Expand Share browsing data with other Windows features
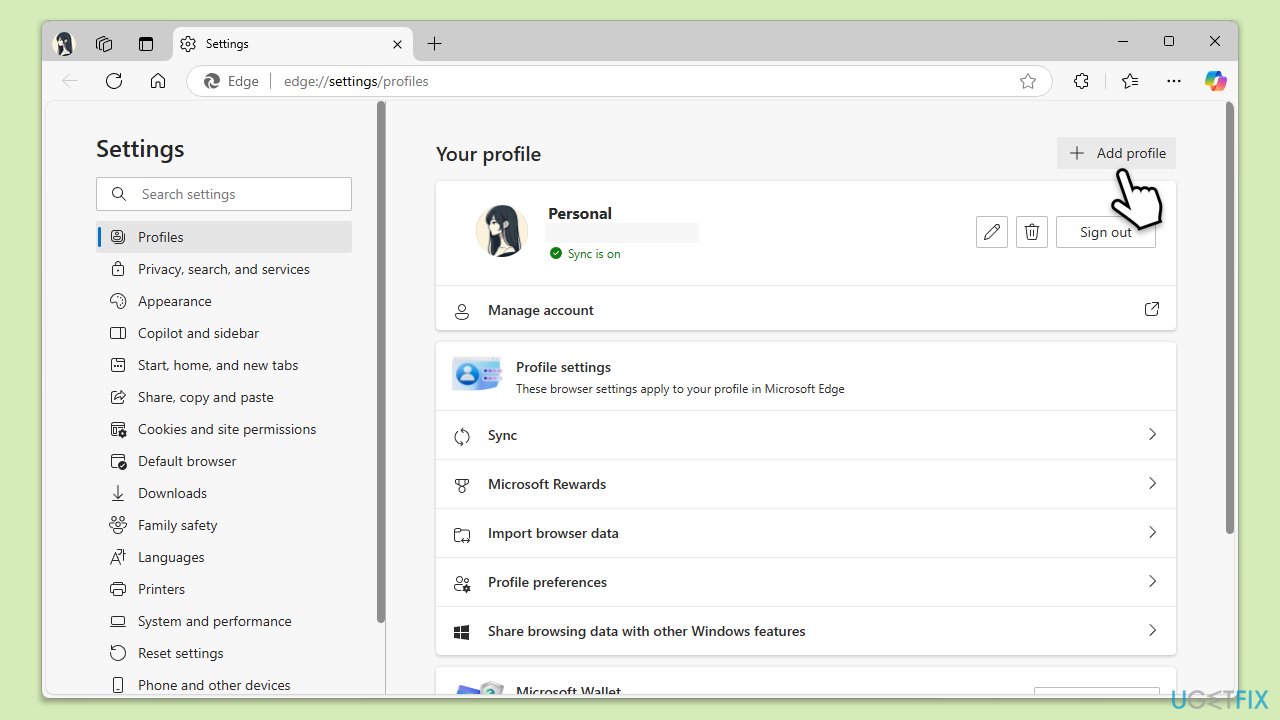 tap(806, 631)
